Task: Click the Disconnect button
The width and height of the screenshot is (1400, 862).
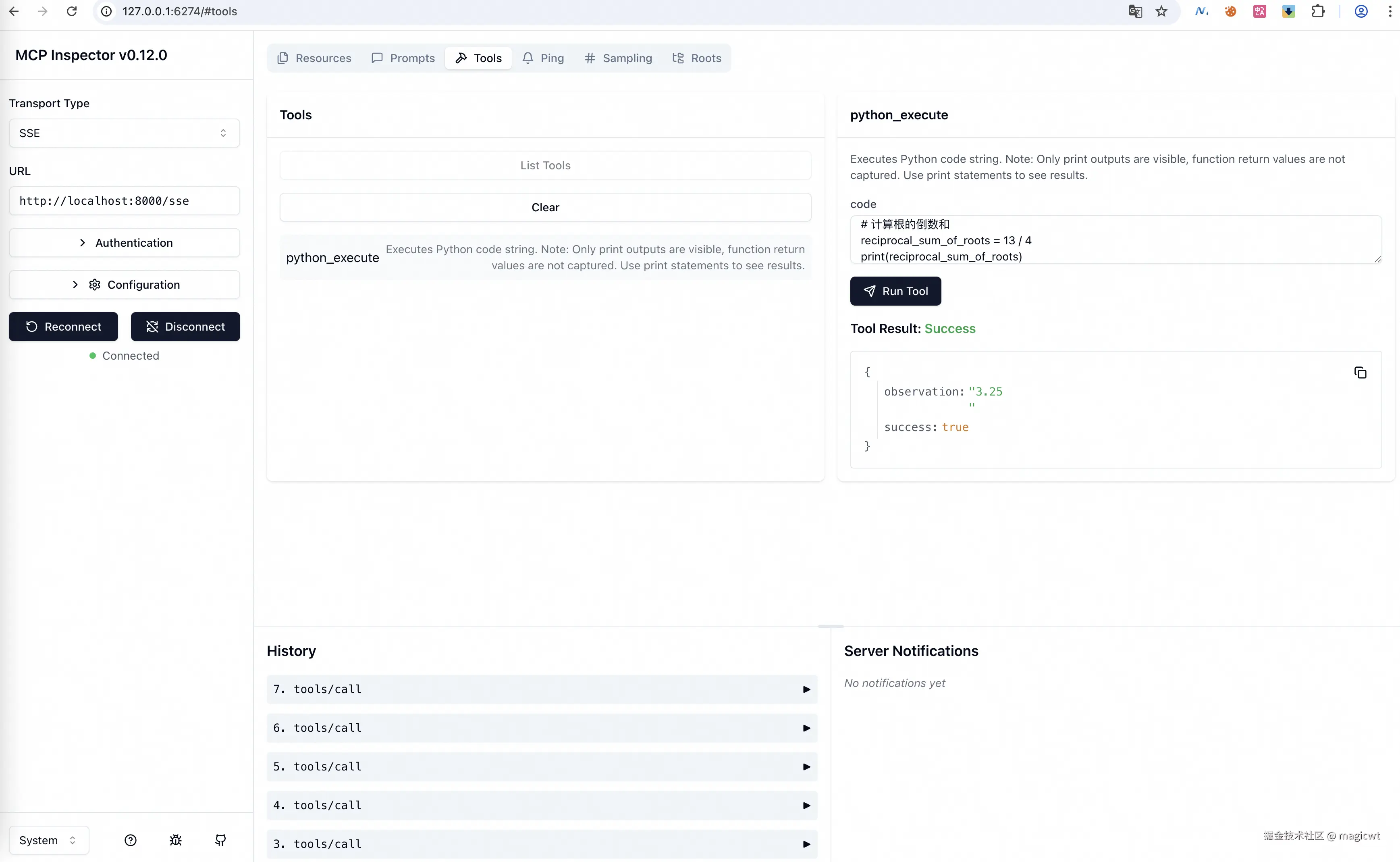Action: tap(185, 327)
